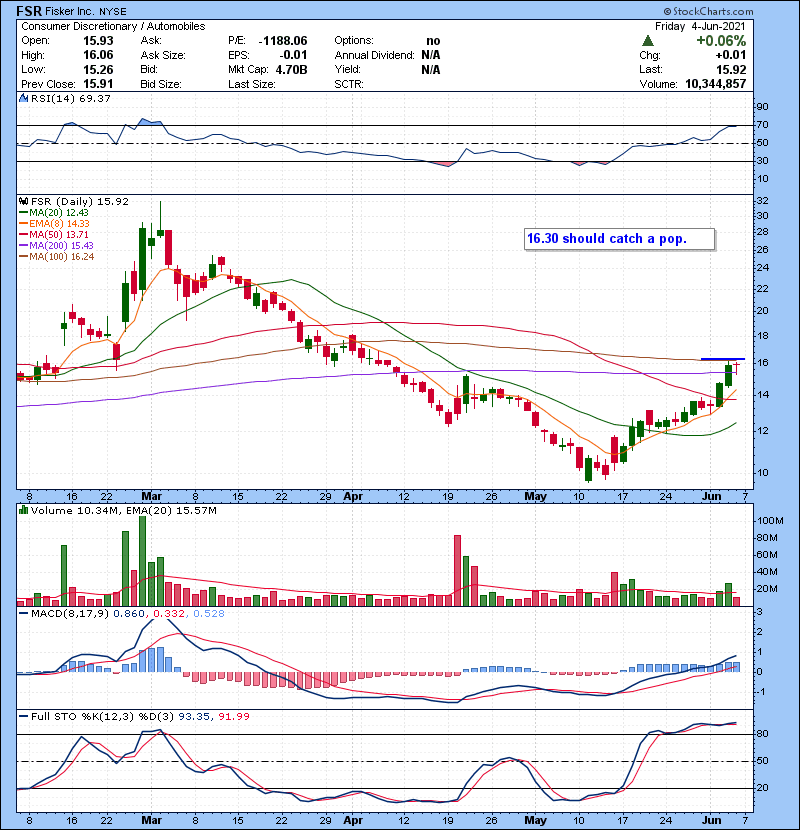Click the green up-arrow change indicator

647,41
